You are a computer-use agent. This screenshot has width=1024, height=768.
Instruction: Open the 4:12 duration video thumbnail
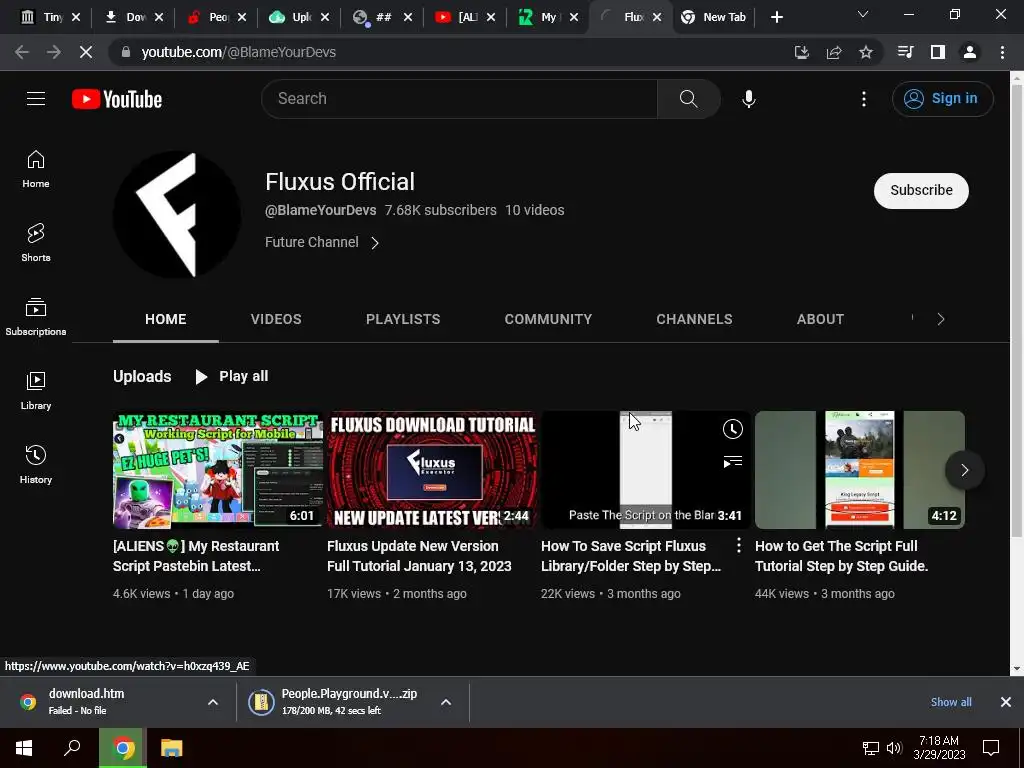click(x=859, y=470)
